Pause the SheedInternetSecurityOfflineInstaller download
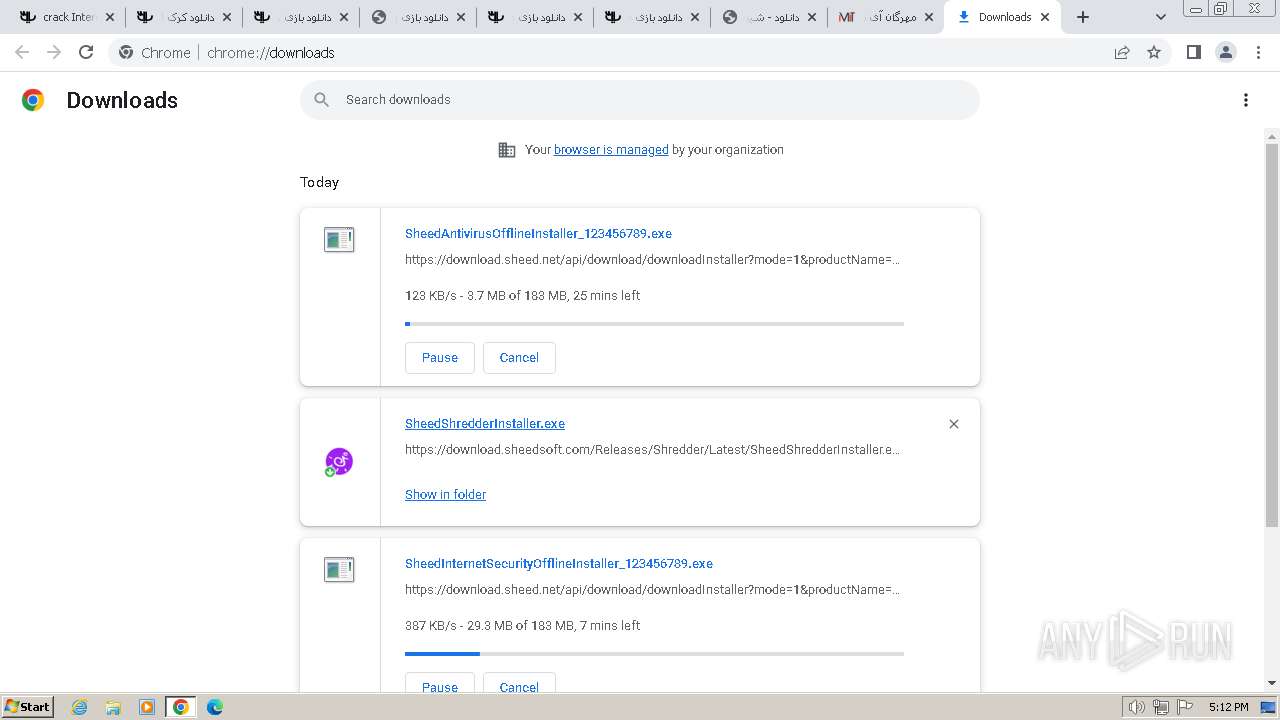 [x=440, y=685]
